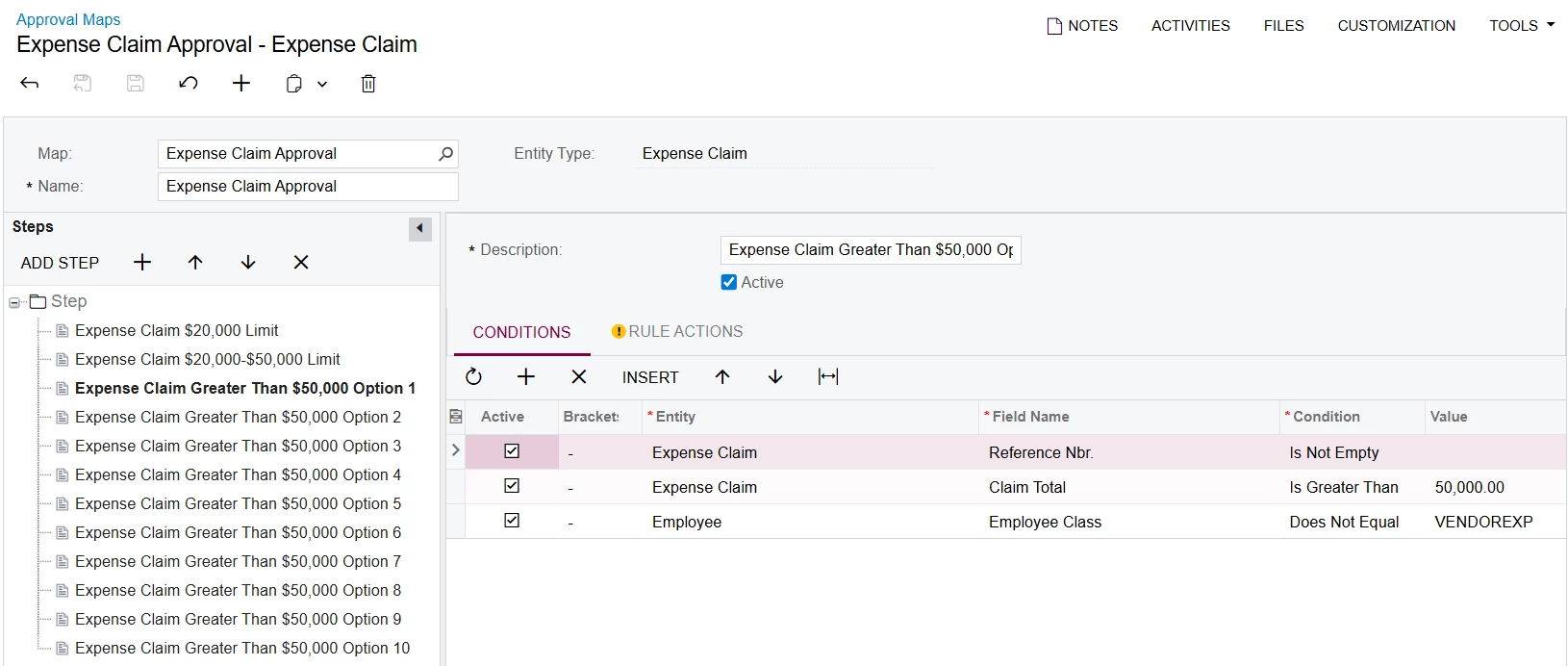Image resolution: width=1568 pixels, height=666 pixels.
Task: Click the Map field lookup magnifier icon
Action: [x=445, y=154]
